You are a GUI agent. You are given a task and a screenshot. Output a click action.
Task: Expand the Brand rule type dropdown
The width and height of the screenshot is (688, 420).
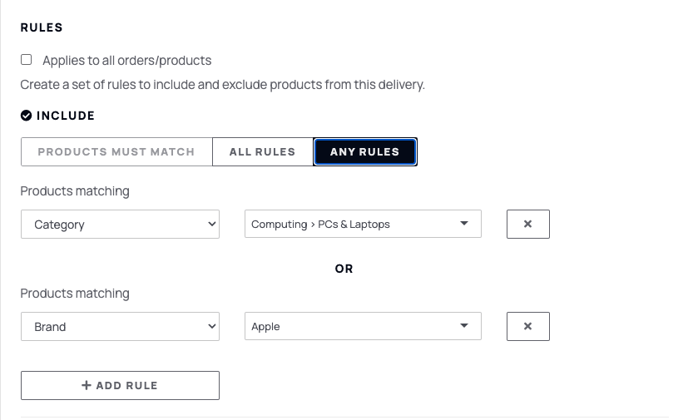pos(120,326)
